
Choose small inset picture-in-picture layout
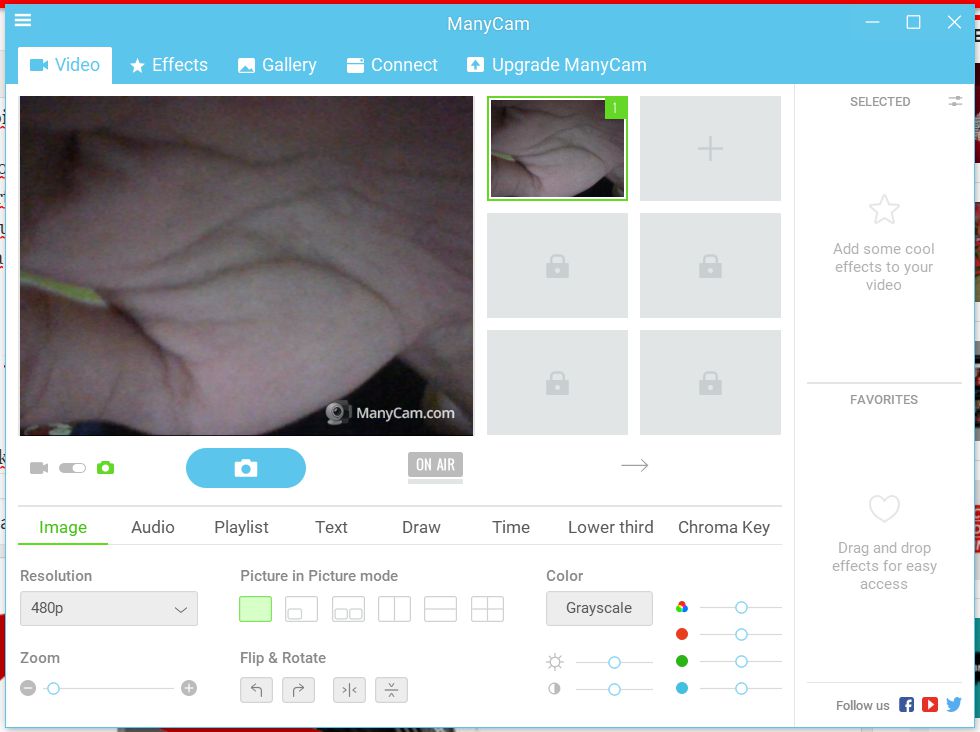point(301,609)
